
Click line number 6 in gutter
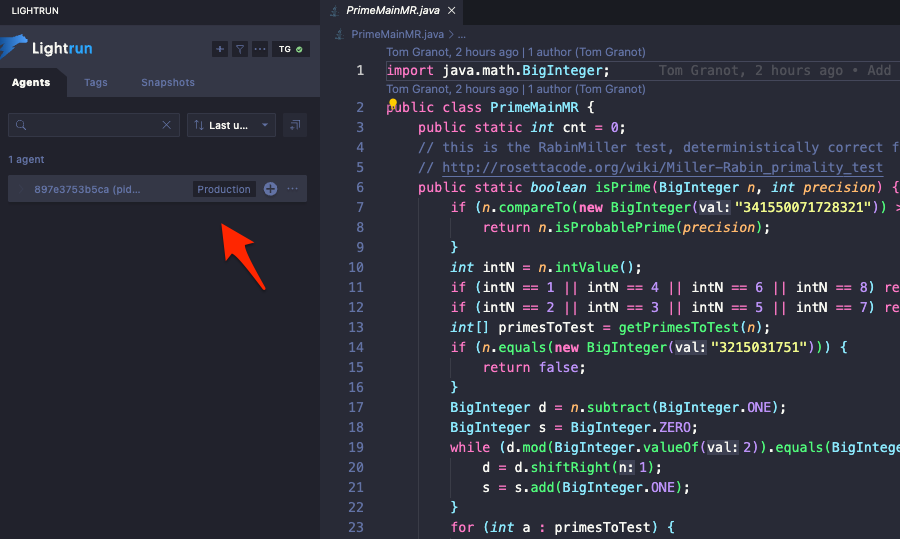point(360,188)
